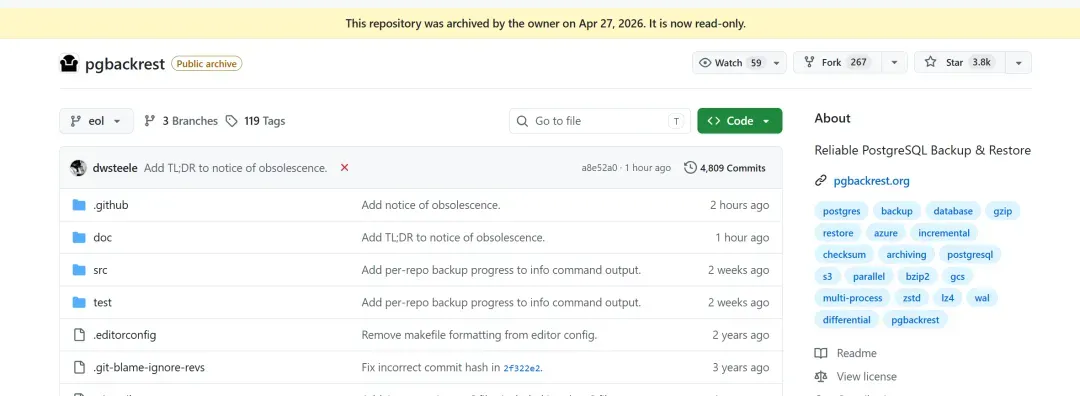
Task: Open the .git-blame-ignore-revs file
Action: tap(149, 368)
